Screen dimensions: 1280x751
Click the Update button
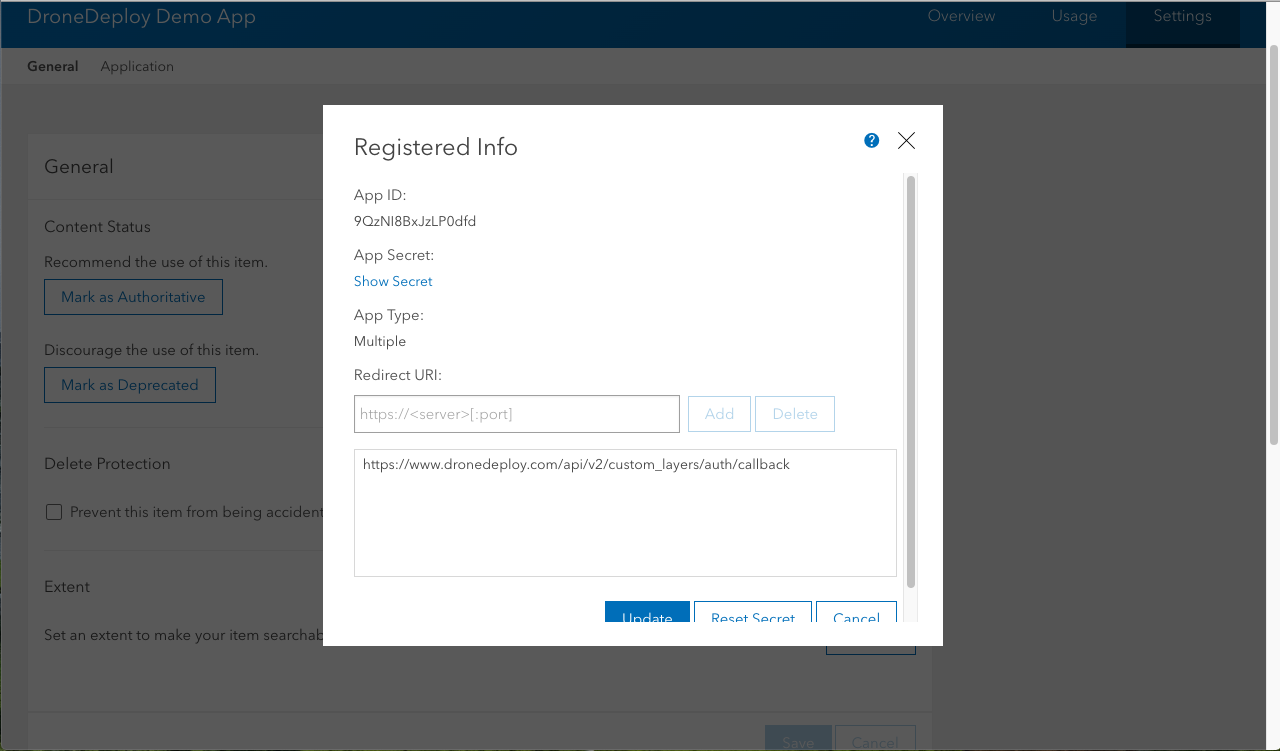(x=647, y=612)
